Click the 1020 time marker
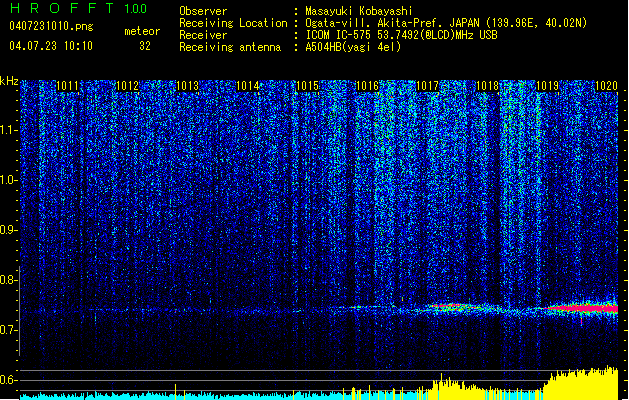 coord(606,86)
